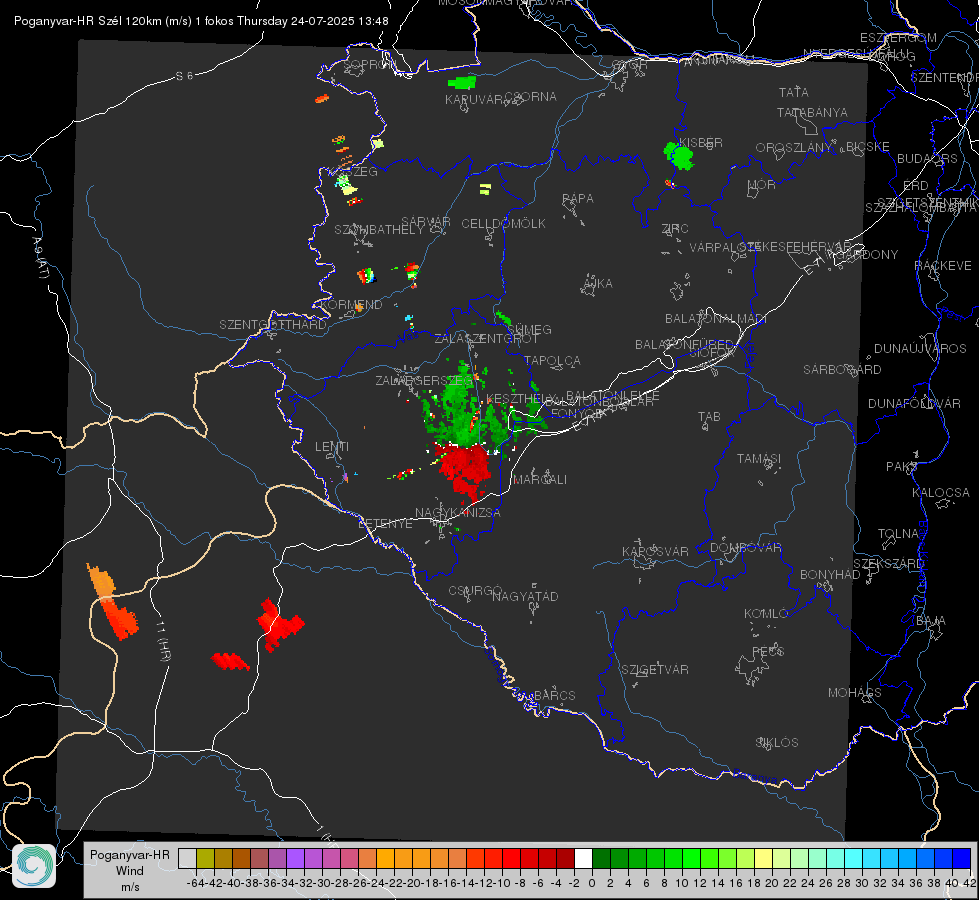Click the LENTI city label

coord(332,447)
